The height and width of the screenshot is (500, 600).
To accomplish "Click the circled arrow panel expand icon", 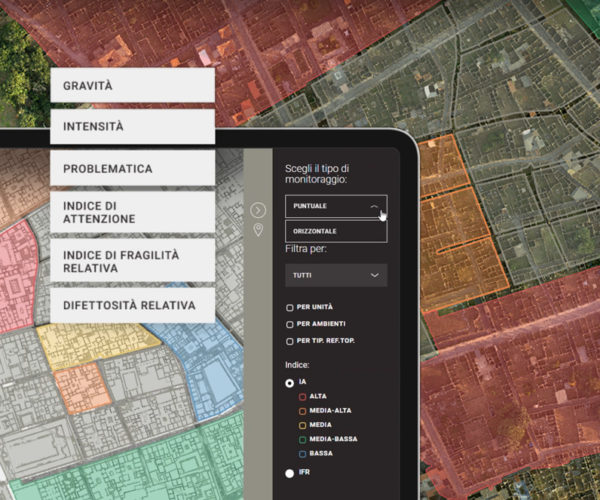I will tap(258, 210).
